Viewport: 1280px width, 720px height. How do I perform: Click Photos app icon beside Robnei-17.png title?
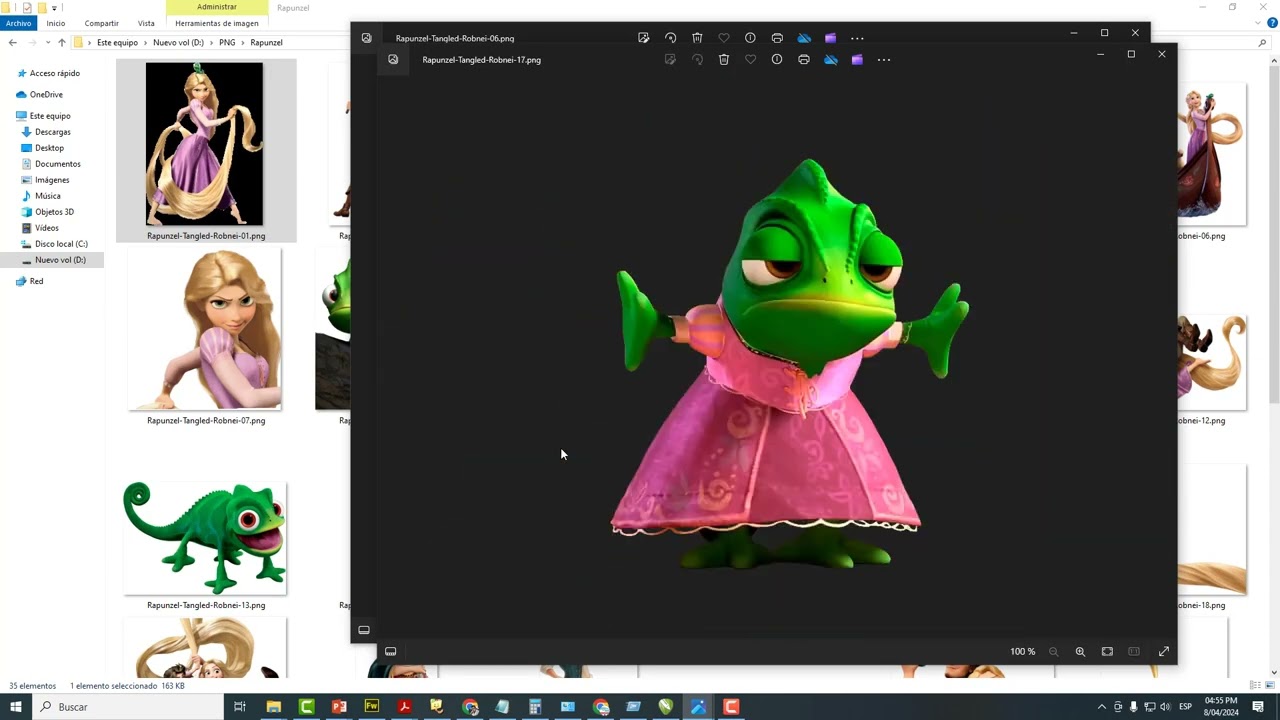(393, 60)
